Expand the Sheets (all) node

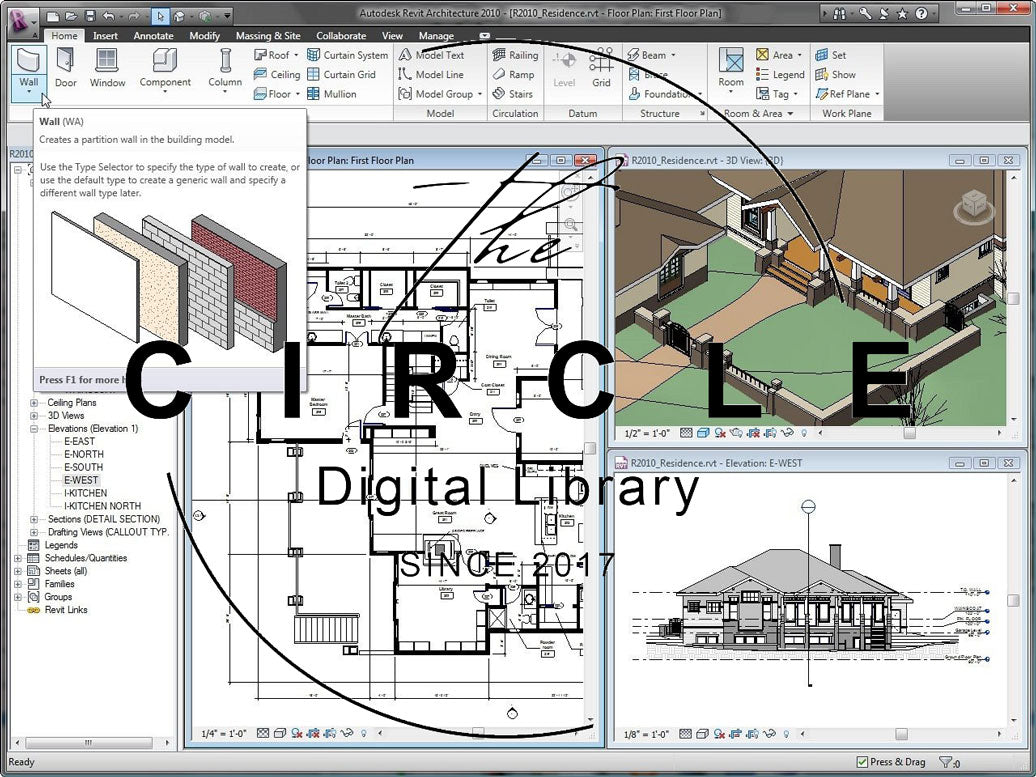18,571
